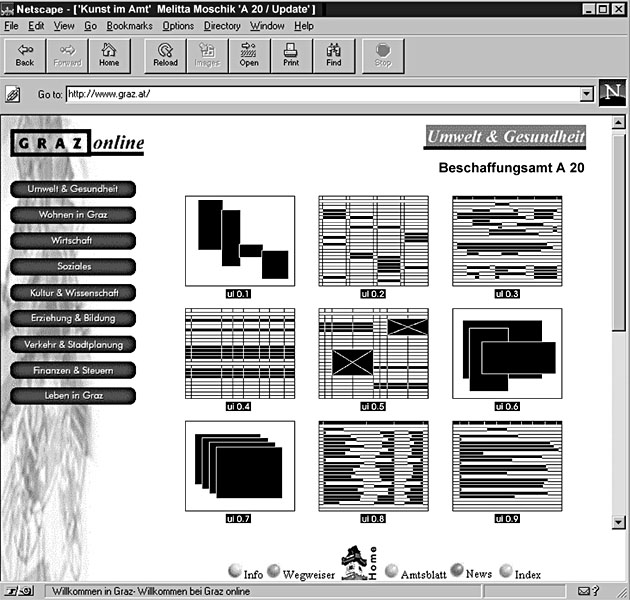Click the Netscape window system menu icon
630x600 pixels.
click(x=7, y=9)
